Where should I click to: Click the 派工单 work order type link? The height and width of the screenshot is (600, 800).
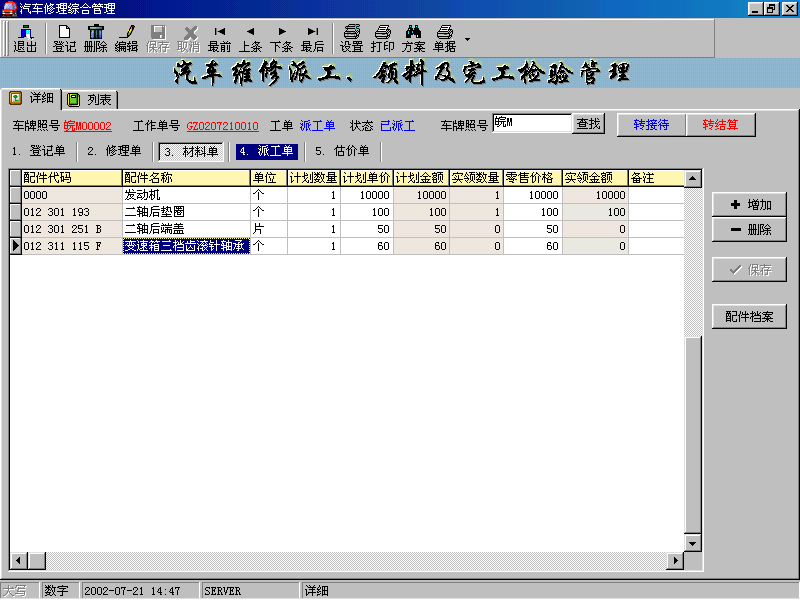(x=317, y=126)
